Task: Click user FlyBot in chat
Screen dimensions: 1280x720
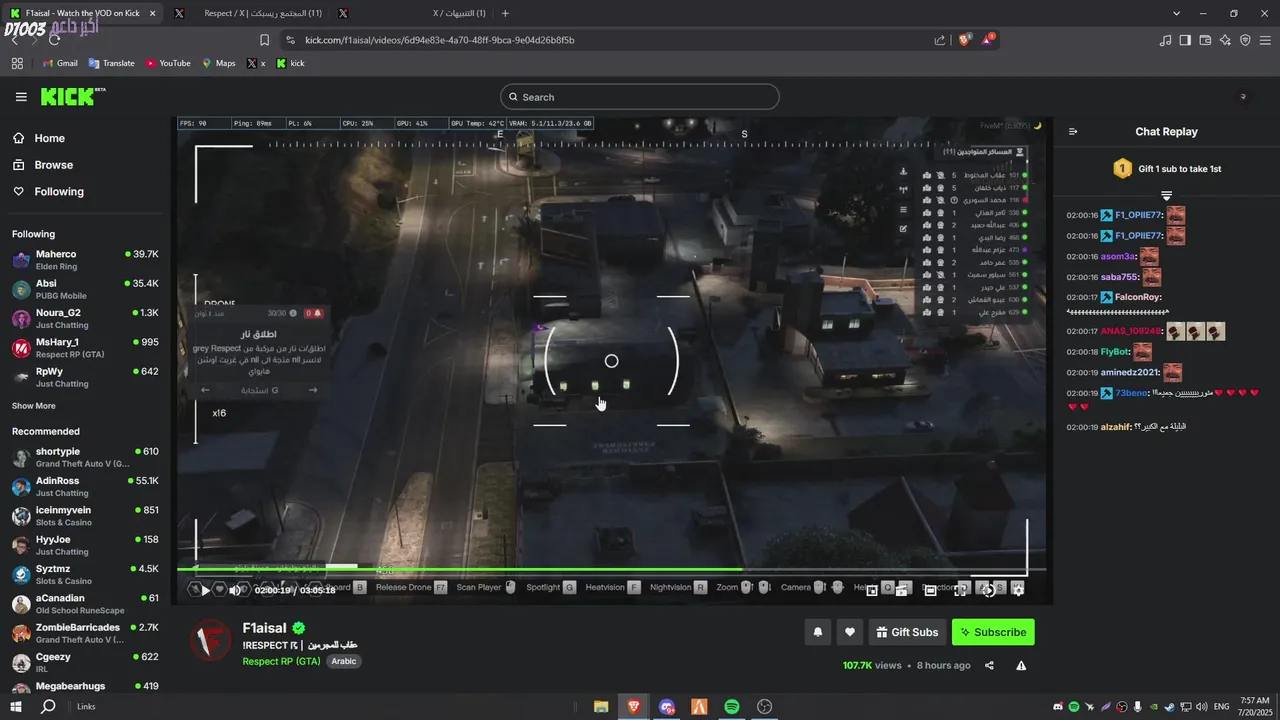Action: point(1115,352)
